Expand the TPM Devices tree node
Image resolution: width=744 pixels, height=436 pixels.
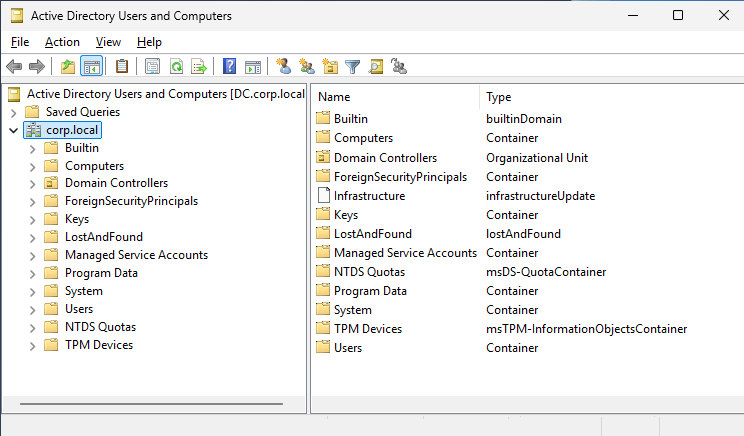pos(32,346)
